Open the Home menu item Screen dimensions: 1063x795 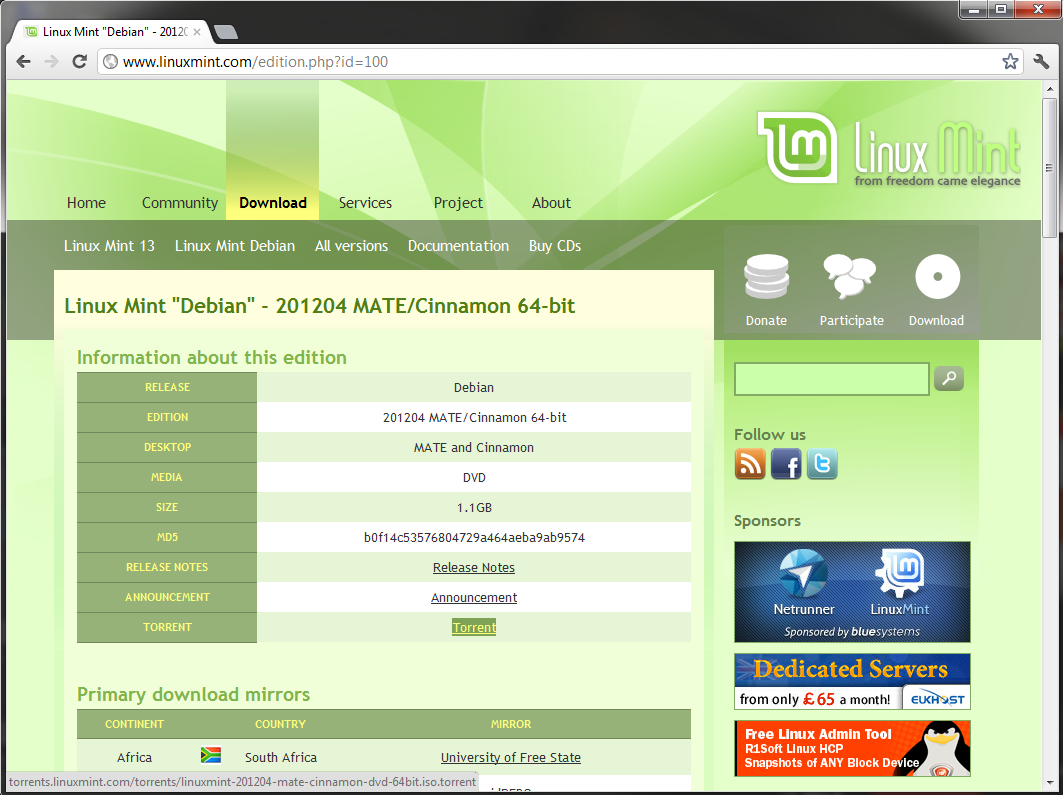tap(86, 203)
